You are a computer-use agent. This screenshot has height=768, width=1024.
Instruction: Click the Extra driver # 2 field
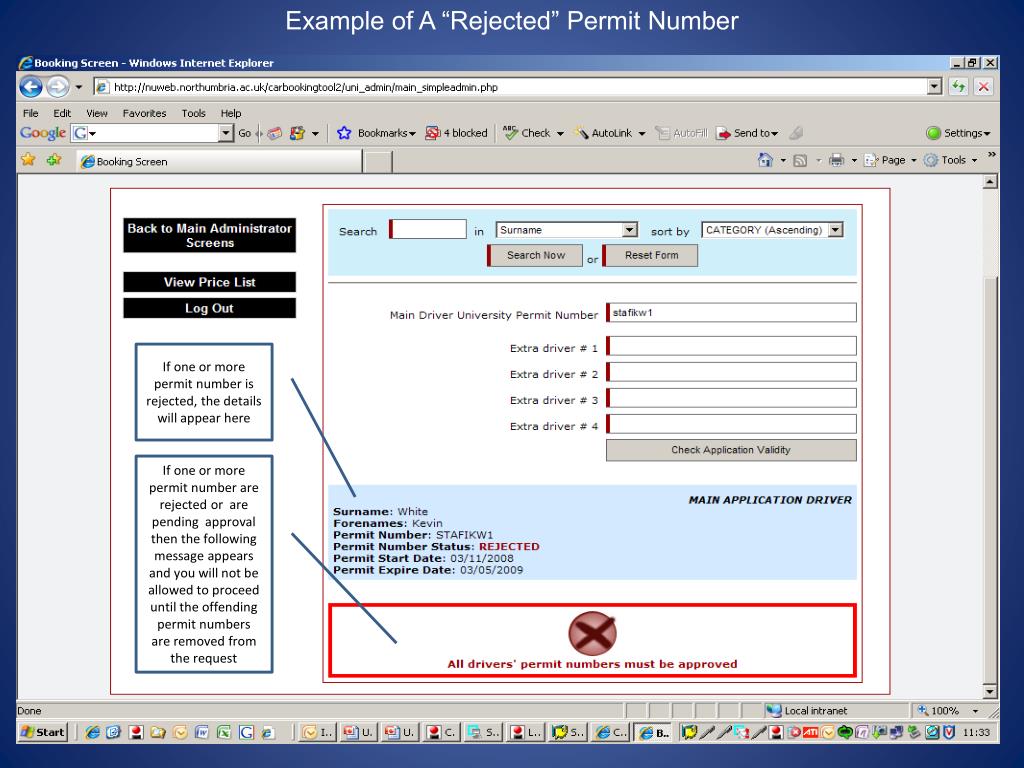click(x=731, y=372)
